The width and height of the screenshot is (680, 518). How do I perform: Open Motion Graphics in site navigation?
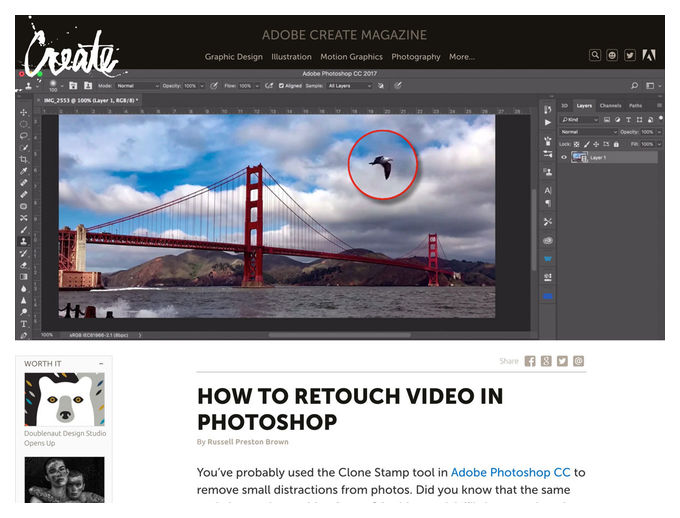coord(351,57)
